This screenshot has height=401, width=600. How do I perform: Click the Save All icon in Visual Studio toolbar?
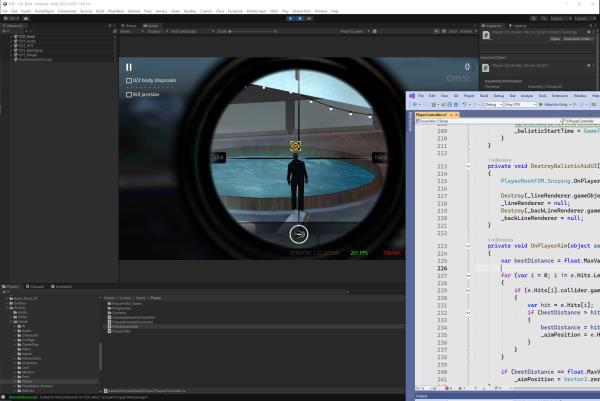coord(456,104)
